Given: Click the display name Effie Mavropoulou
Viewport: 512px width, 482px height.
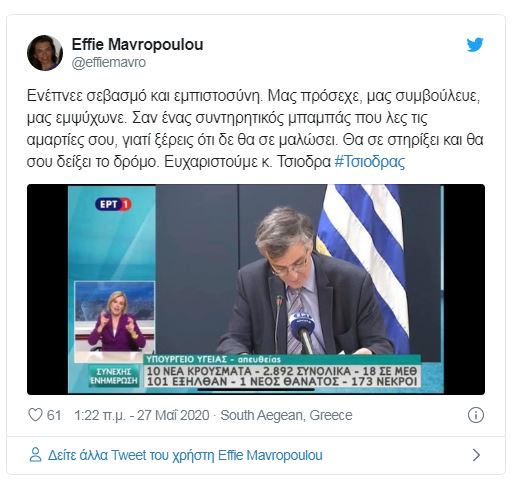Looking at the screenshot, I should [x=137, y=44].
